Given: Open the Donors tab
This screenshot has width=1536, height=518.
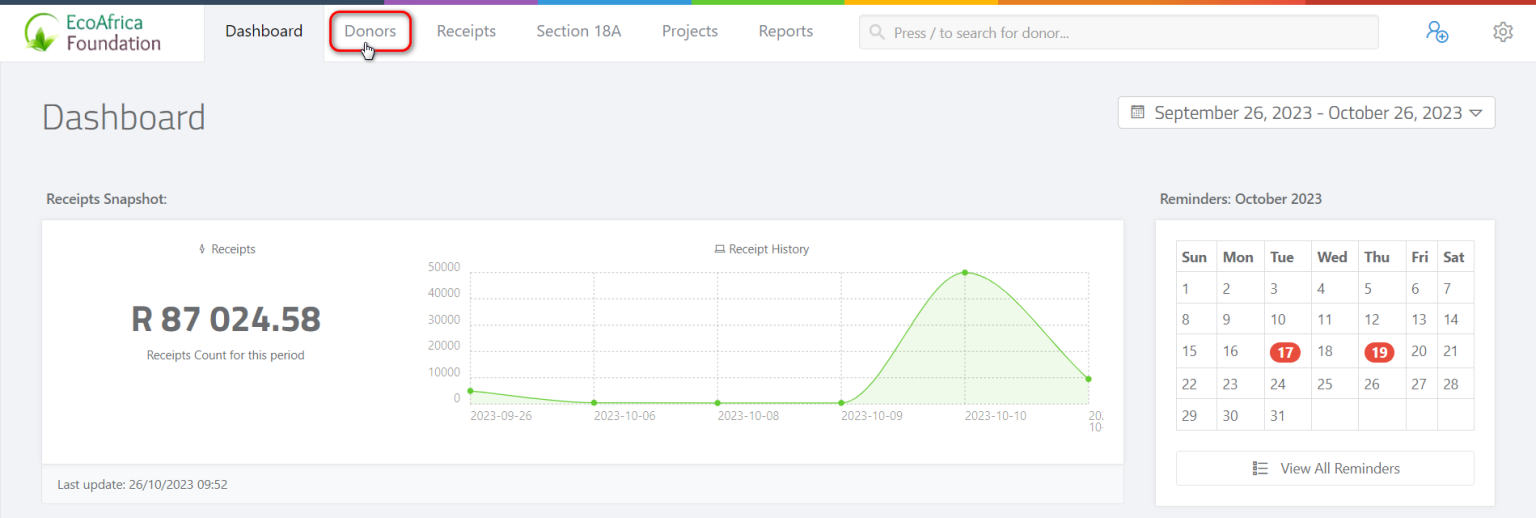Looking at the screenshot, I should click(x=370, y=31).
